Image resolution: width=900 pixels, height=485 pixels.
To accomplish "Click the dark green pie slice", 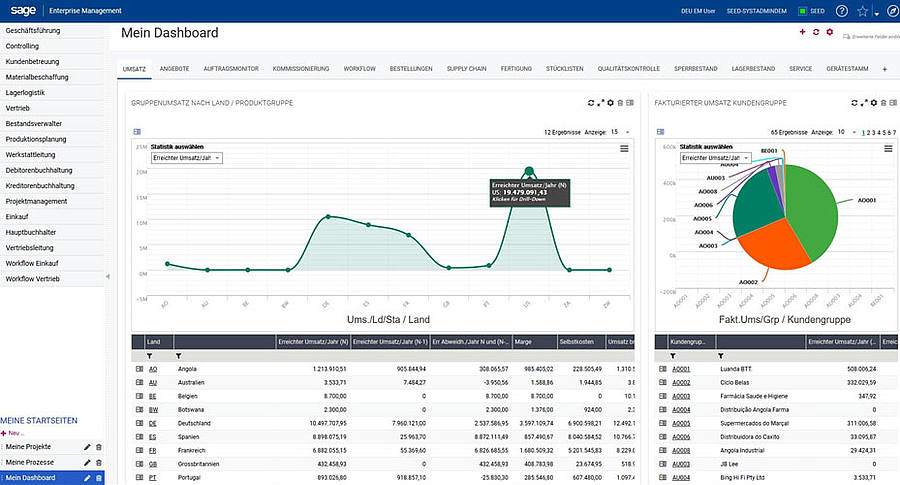I will click(x=757, y=204).
